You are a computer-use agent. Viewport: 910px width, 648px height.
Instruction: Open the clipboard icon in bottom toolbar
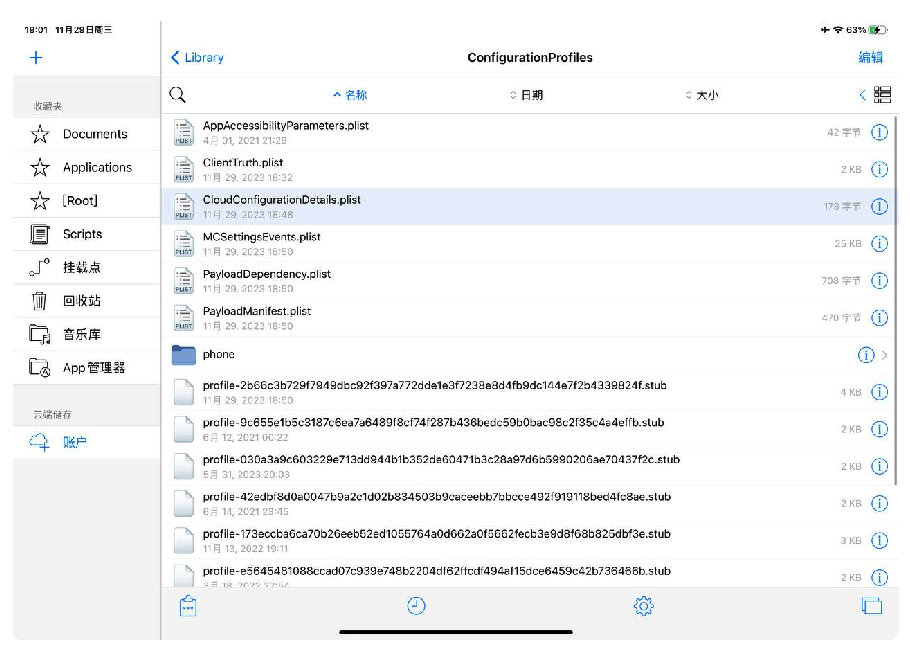click(x=187, y=606)
